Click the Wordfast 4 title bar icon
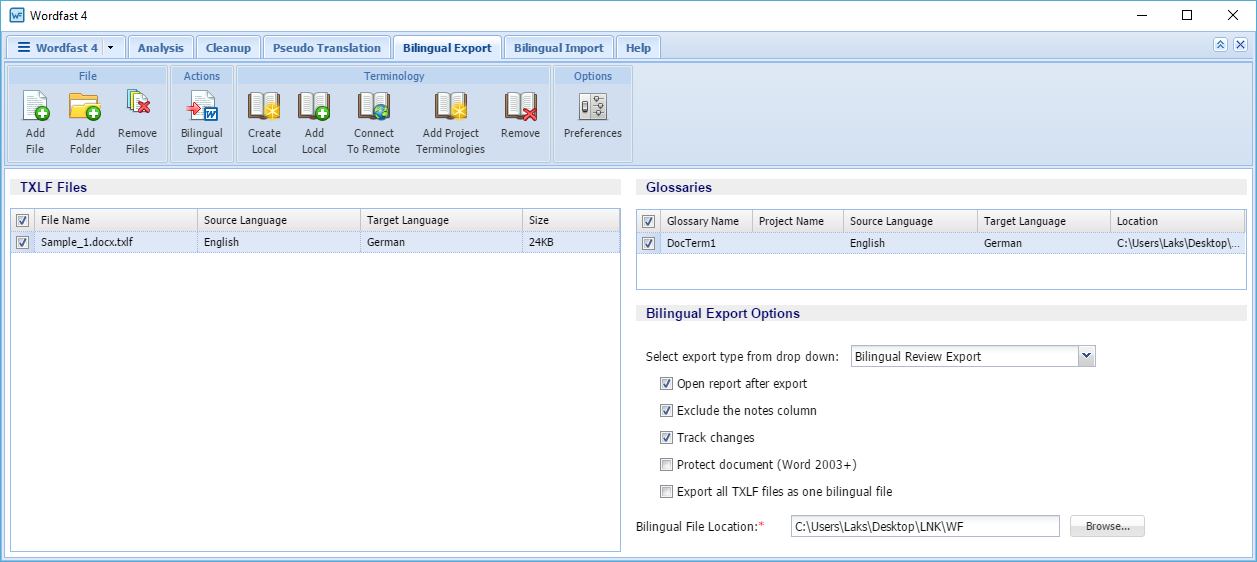The height and width of the screenshot is (562, 1257). click(16, 15)
